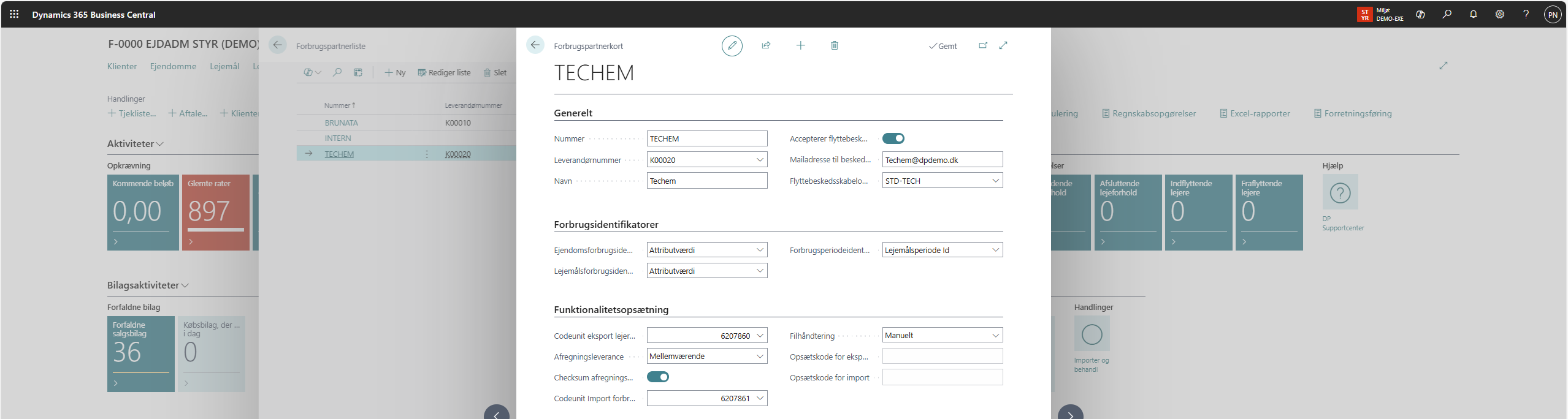Screen dimensions: 1568x419
Task: Open the Kommende beløb tile
Action: (143, 212)
